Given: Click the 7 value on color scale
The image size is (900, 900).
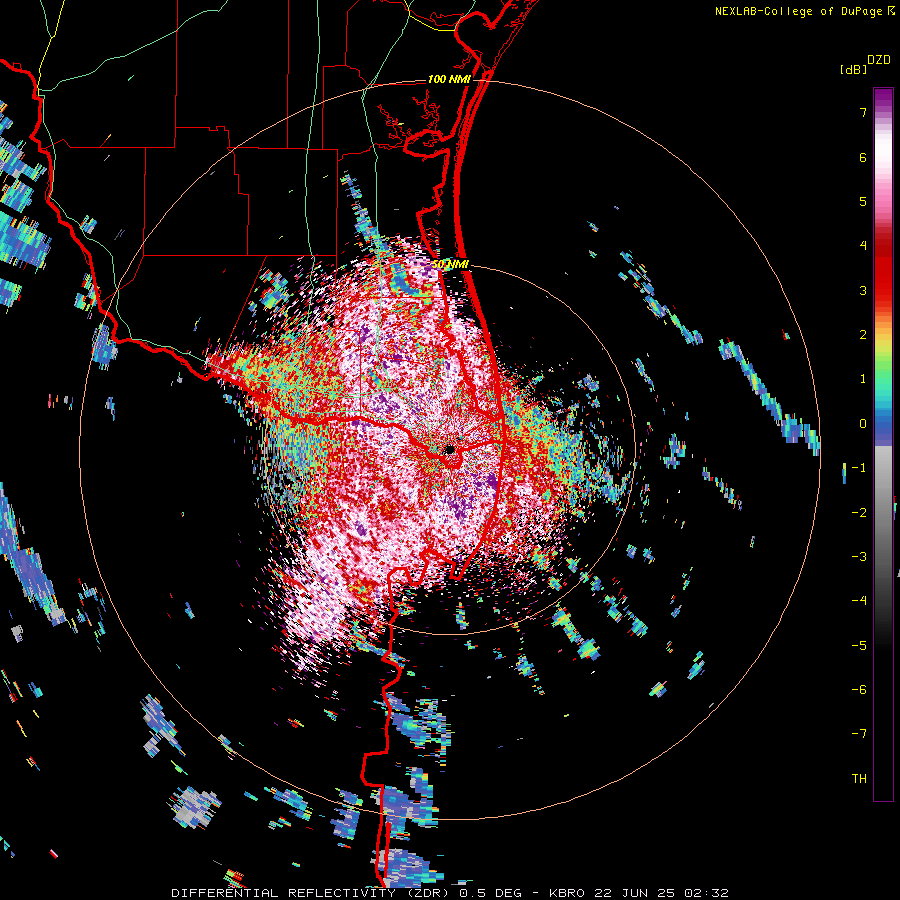Looking at the screenshot, I should [863, 112].
